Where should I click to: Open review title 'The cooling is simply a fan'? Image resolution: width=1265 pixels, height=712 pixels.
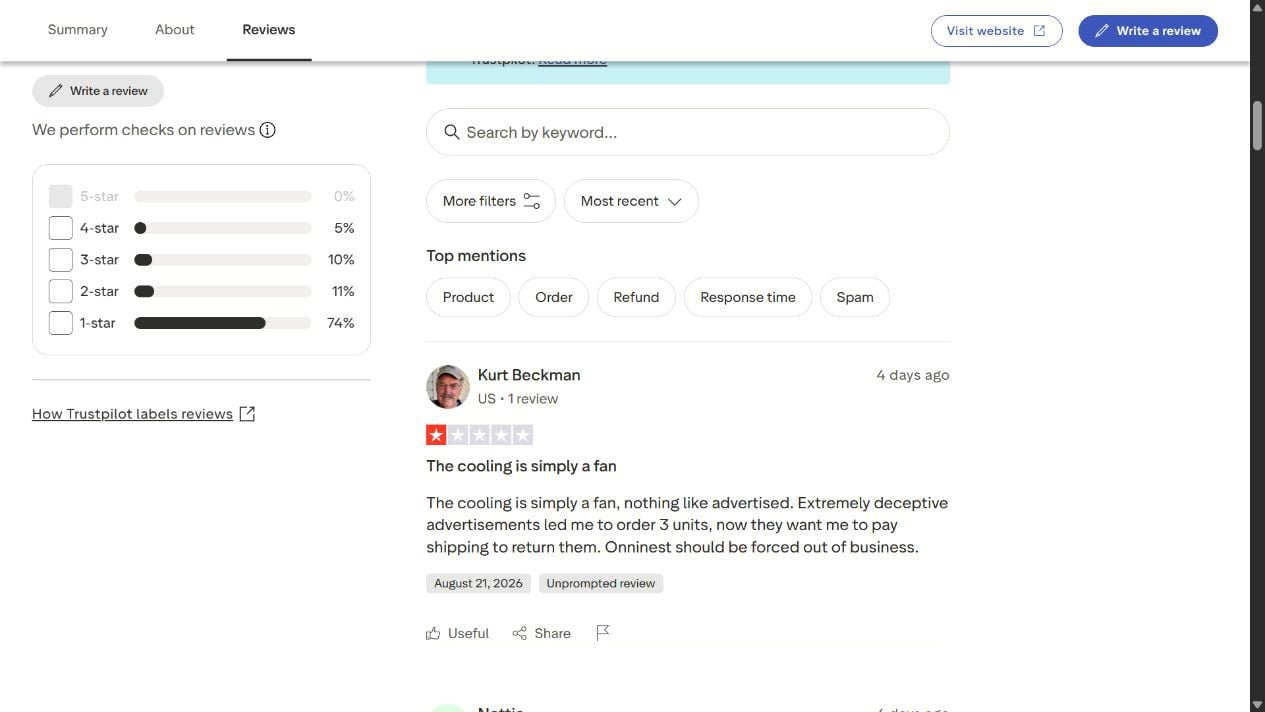(521, 466)
